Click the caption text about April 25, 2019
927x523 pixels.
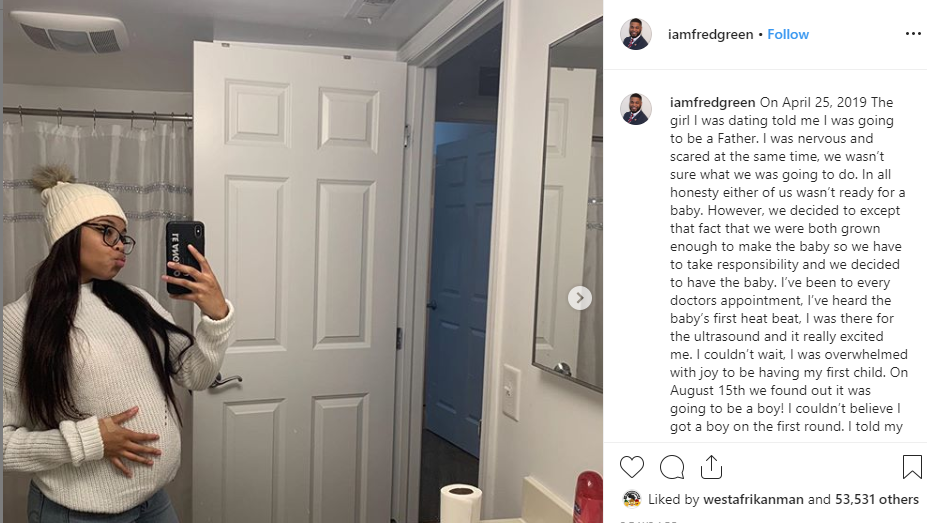[788, 264]
